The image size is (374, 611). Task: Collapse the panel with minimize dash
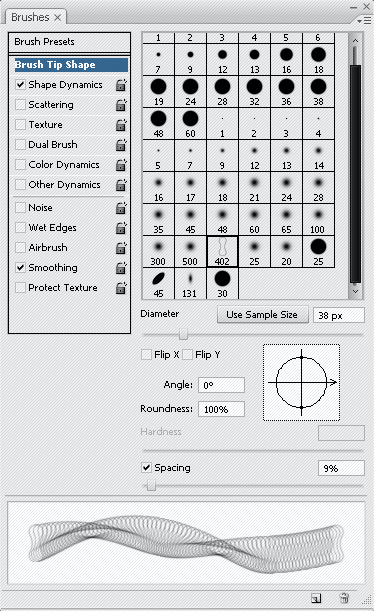[353, 7]
